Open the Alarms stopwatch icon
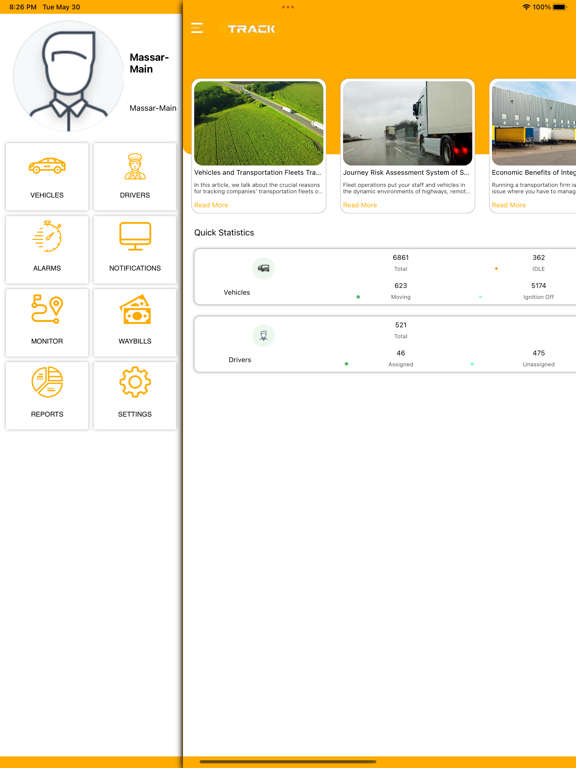This screenshot has width=576, height=768. pyautogui.click(x=47, y=237)
